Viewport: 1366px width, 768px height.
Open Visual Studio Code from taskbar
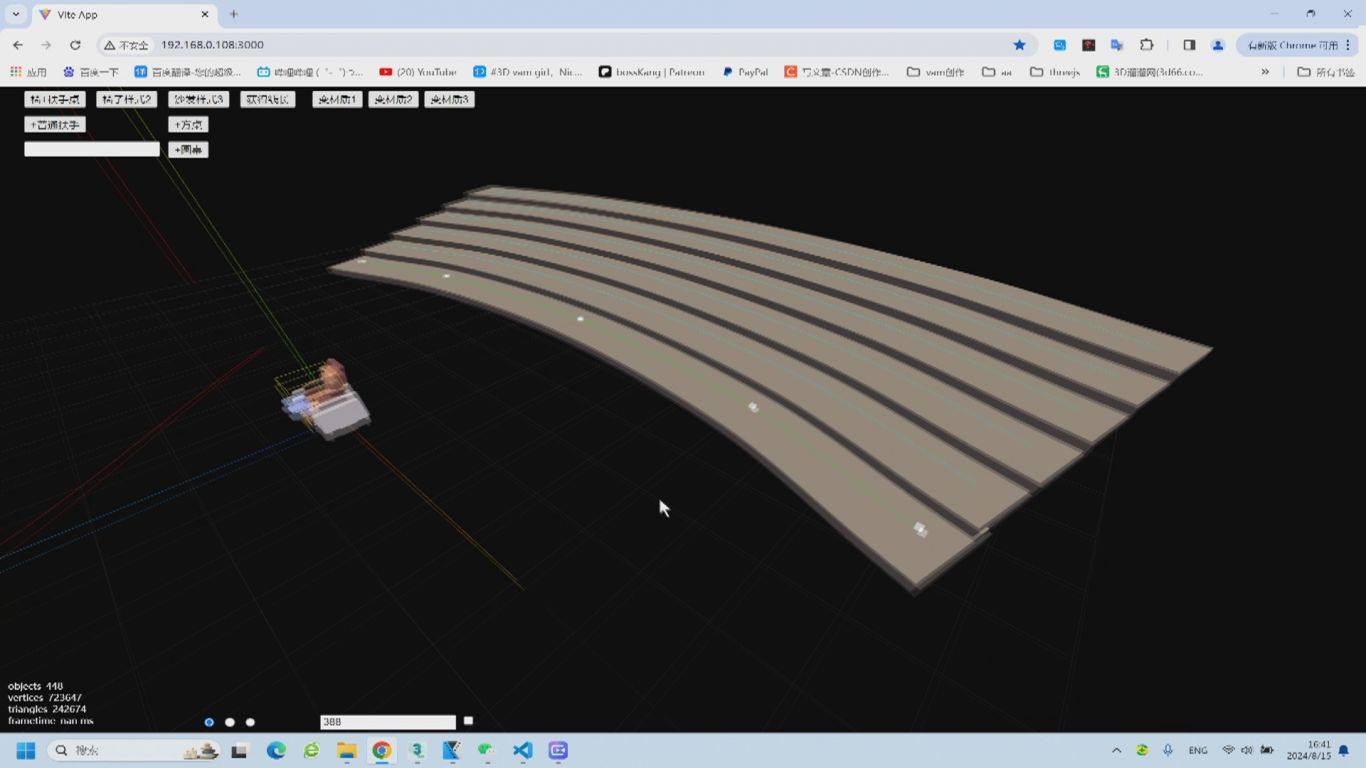coord(523,750)
